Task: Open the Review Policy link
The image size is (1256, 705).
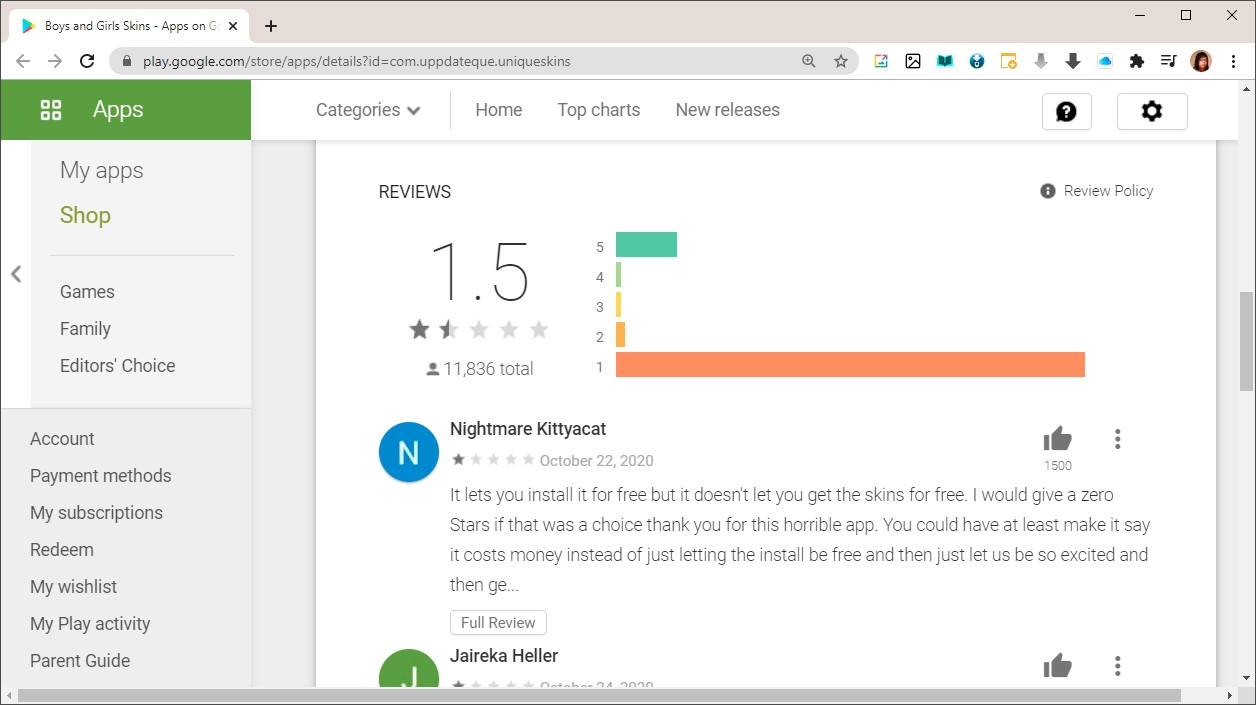Action: pos(1097,191)
